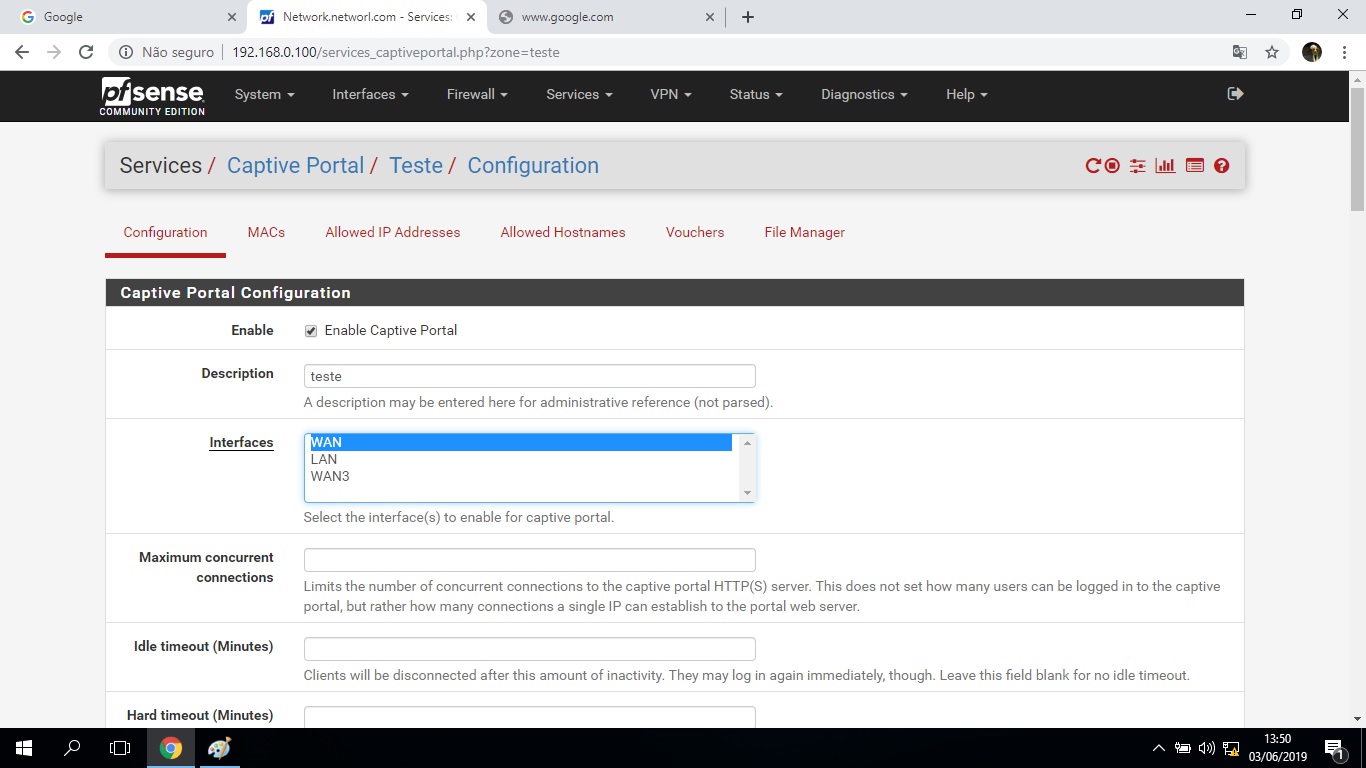Stop the captive portal service icon
The image size is (1366, 768).
pyautogui.click(x=1112, y=166)
